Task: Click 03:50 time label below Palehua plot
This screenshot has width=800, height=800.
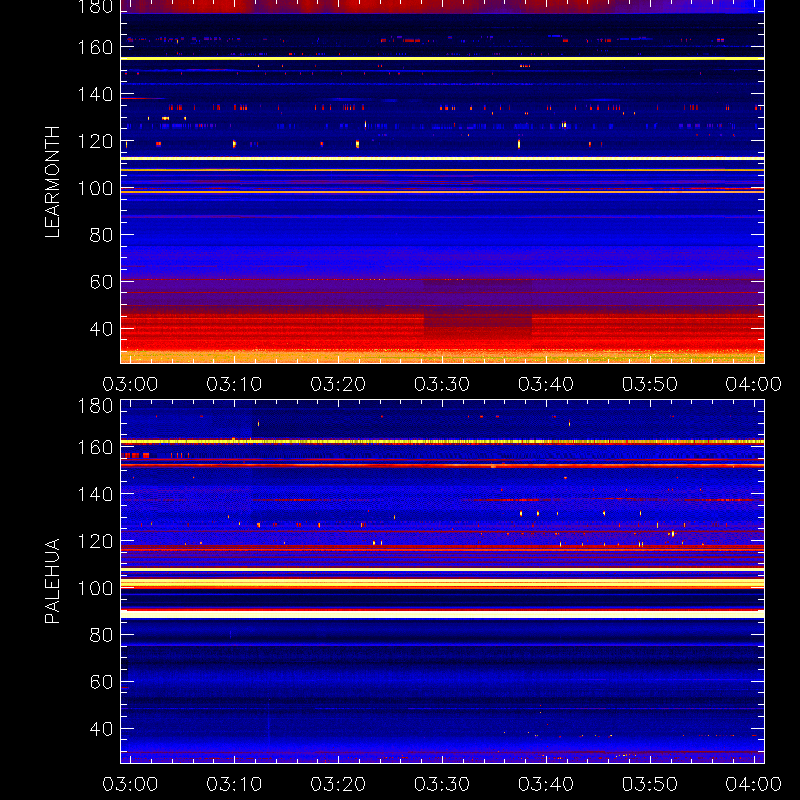Action: (649, 784)
